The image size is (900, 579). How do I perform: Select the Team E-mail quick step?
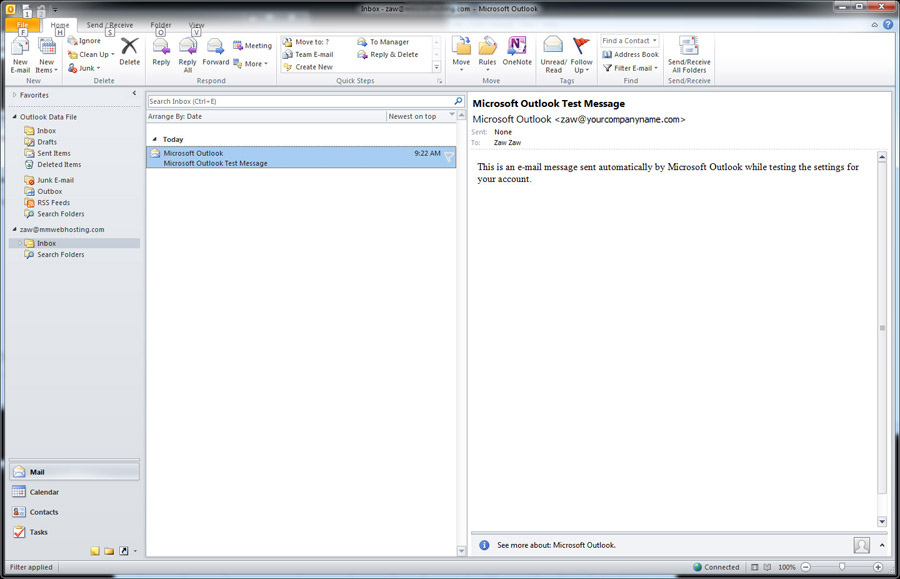308,55
